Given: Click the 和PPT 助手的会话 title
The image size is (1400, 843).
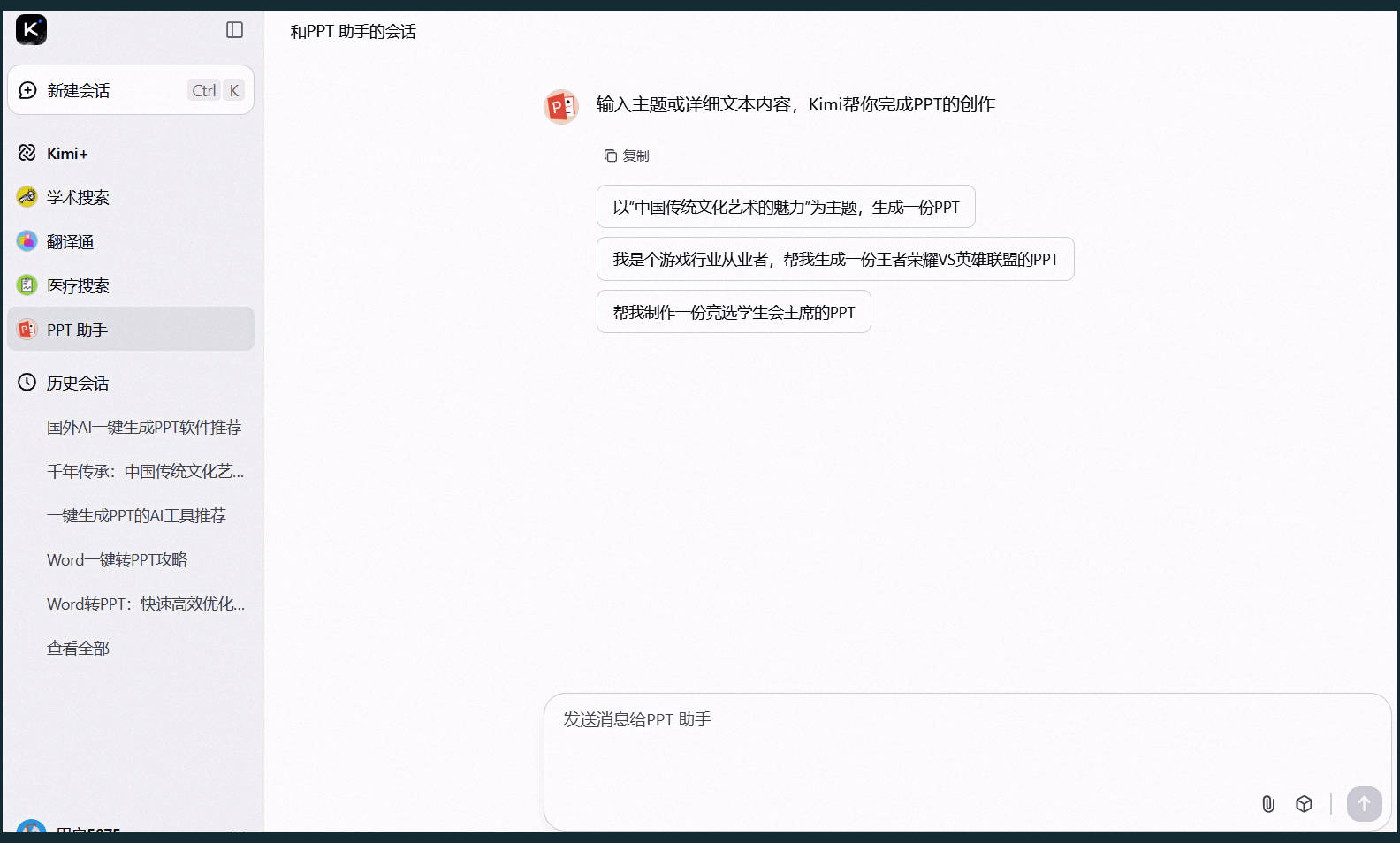Looking at the screenshot, I should [353, 32].
